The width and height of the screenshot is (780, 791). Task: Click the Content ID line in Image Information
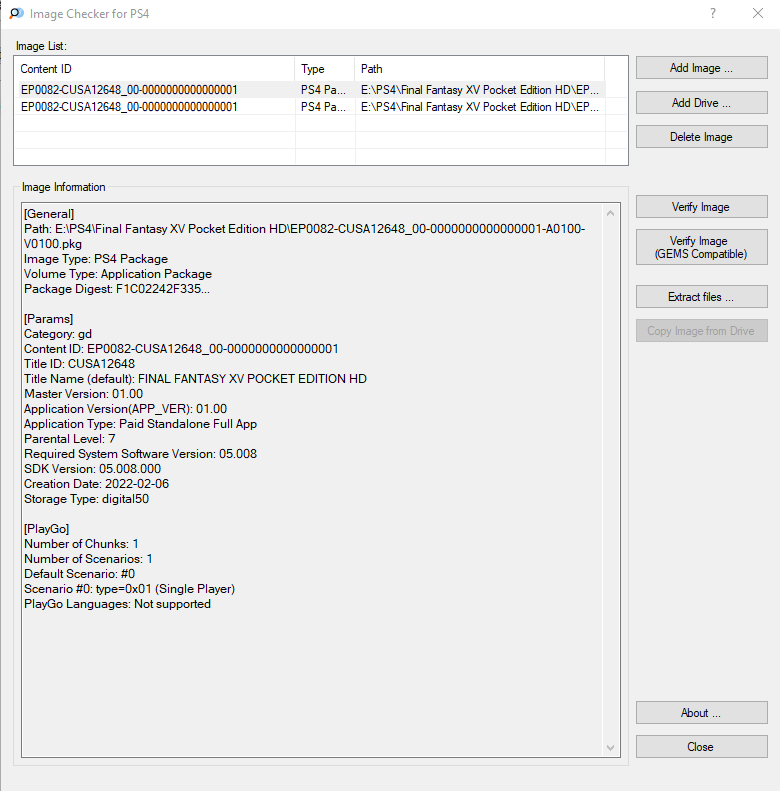click(182, 349)
